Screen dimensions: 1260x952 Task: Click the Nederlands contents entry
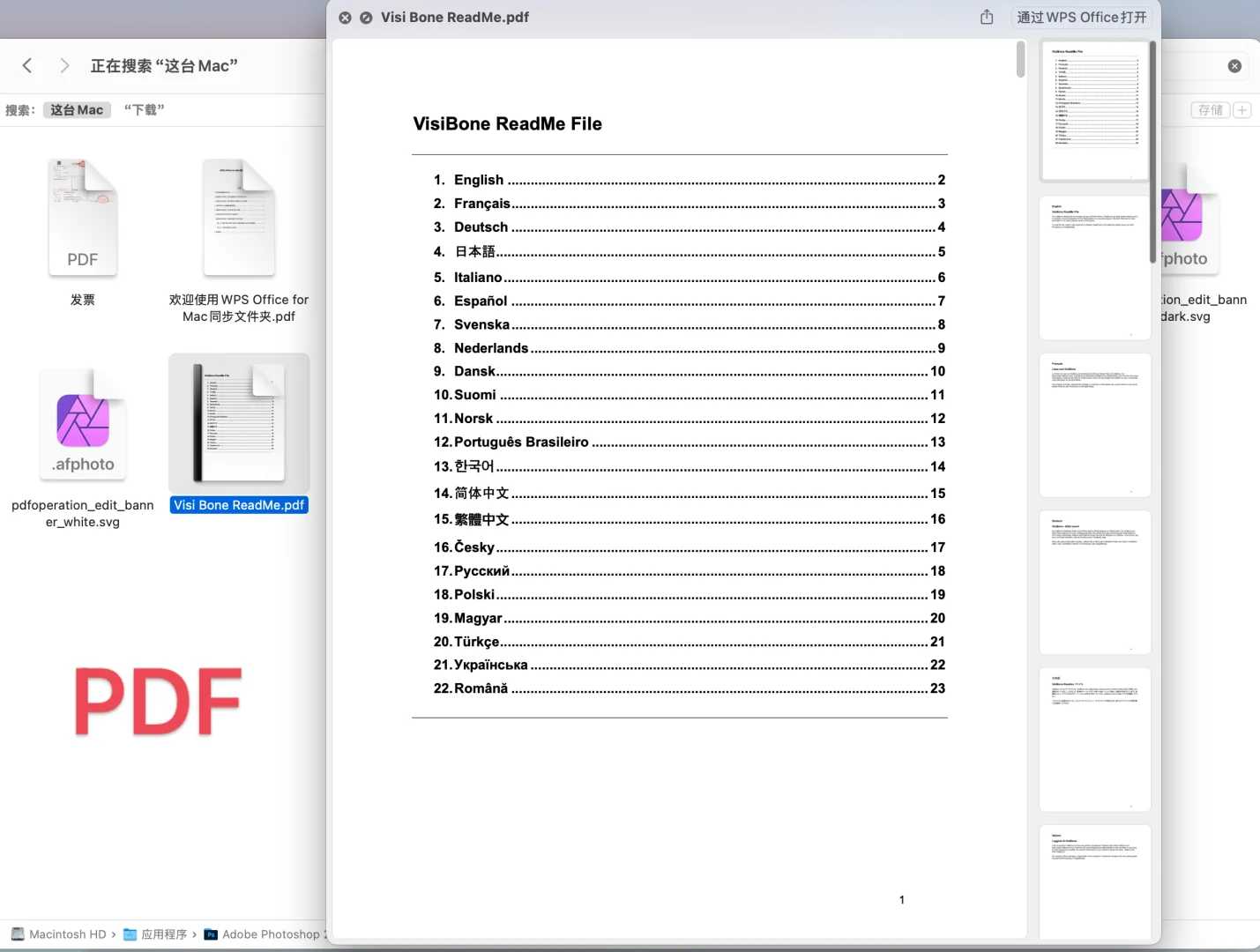click(689, 348)
